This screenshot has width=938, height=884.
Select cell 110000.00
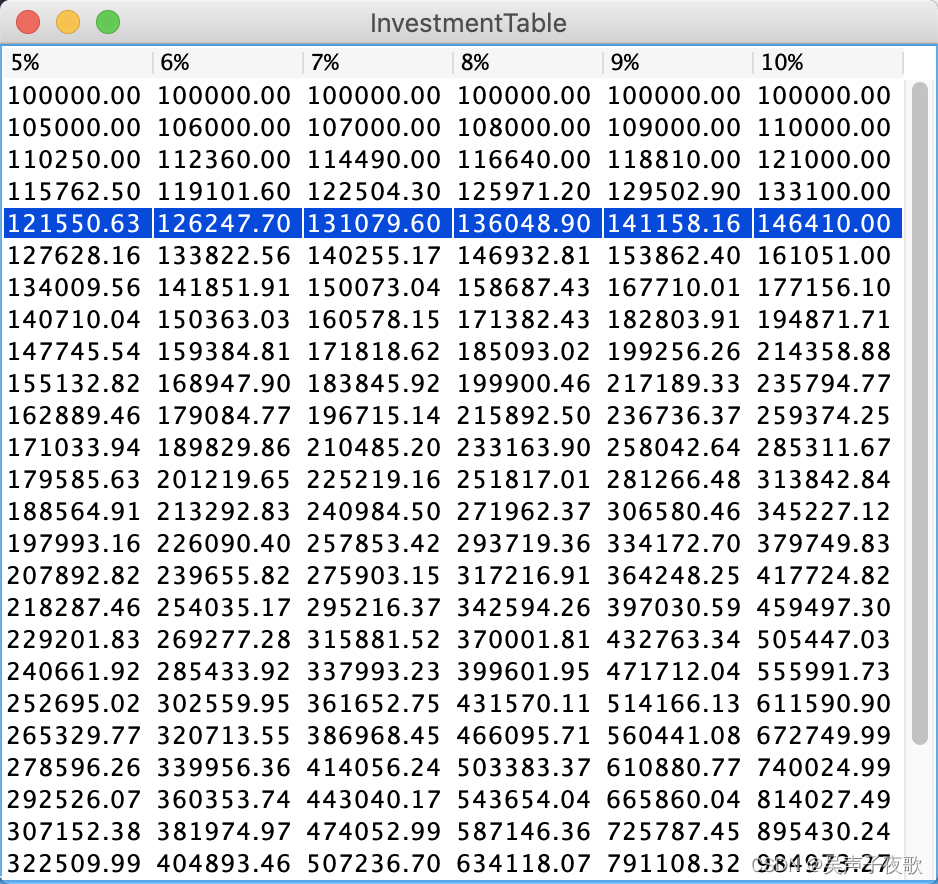click(x=828, y=127)
